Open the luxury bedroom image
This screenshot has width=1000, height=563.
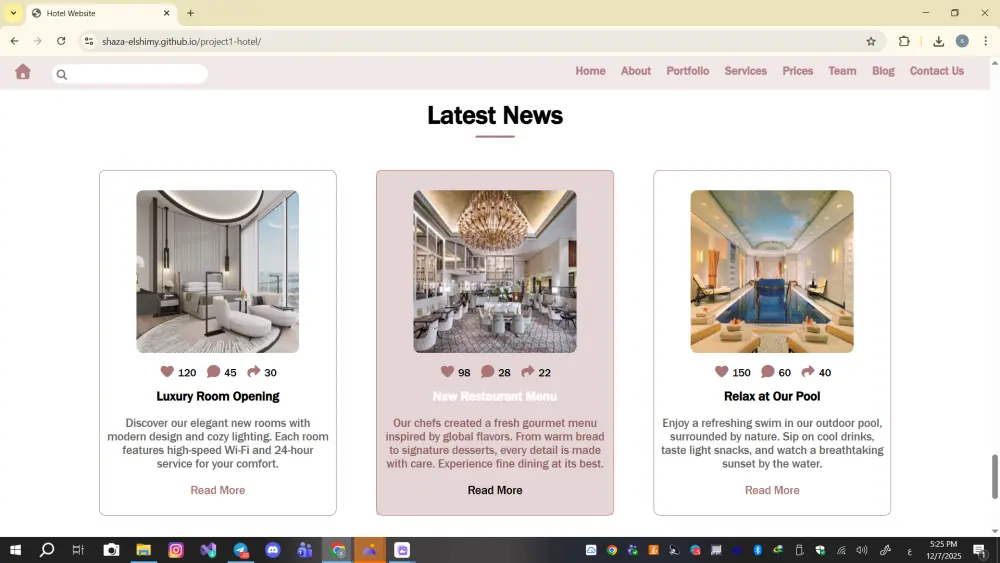click(217, 271)
